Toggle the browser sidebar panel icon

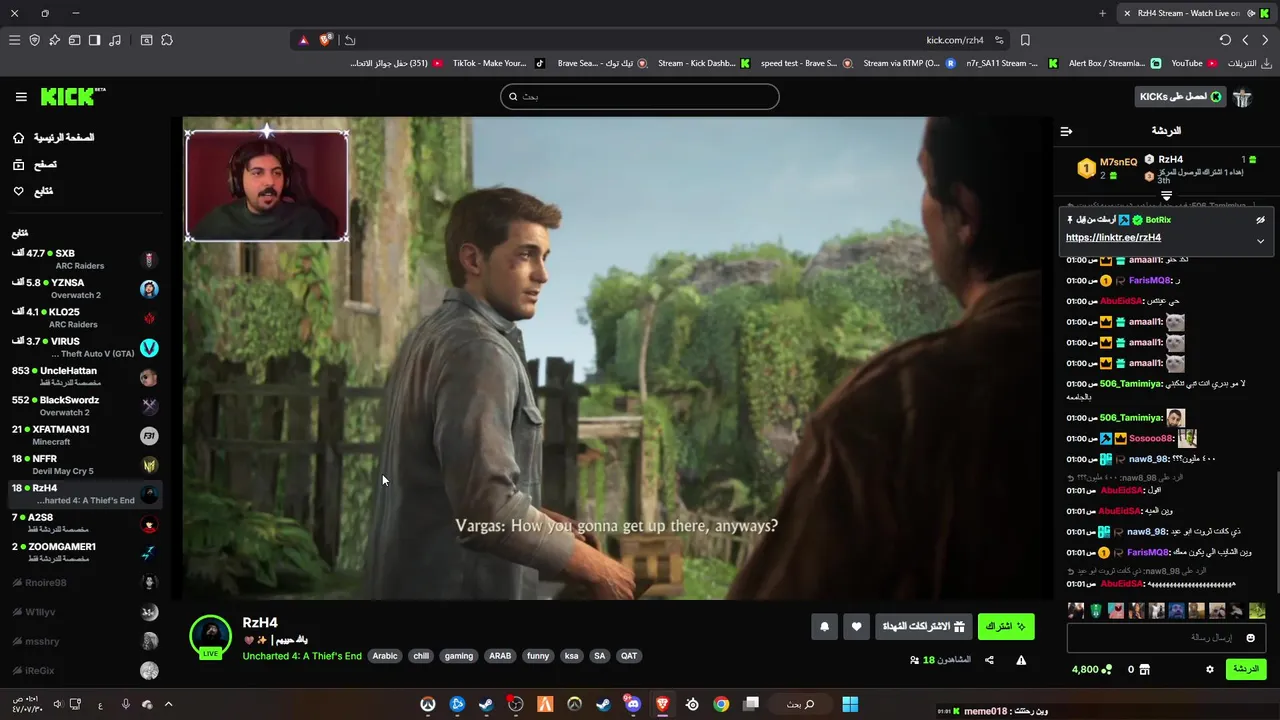[x=95, y=40]
